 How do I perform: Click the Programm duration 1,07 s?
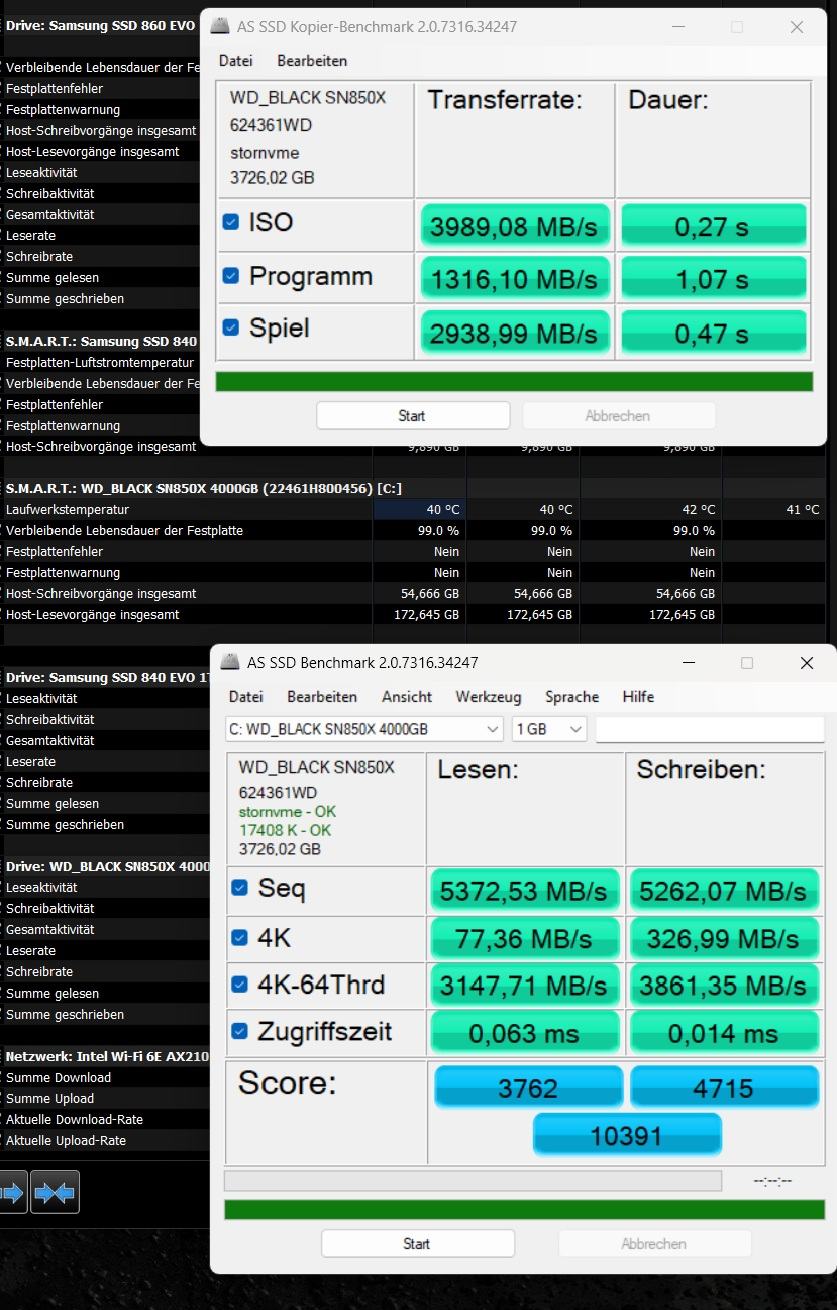[713, 279]
